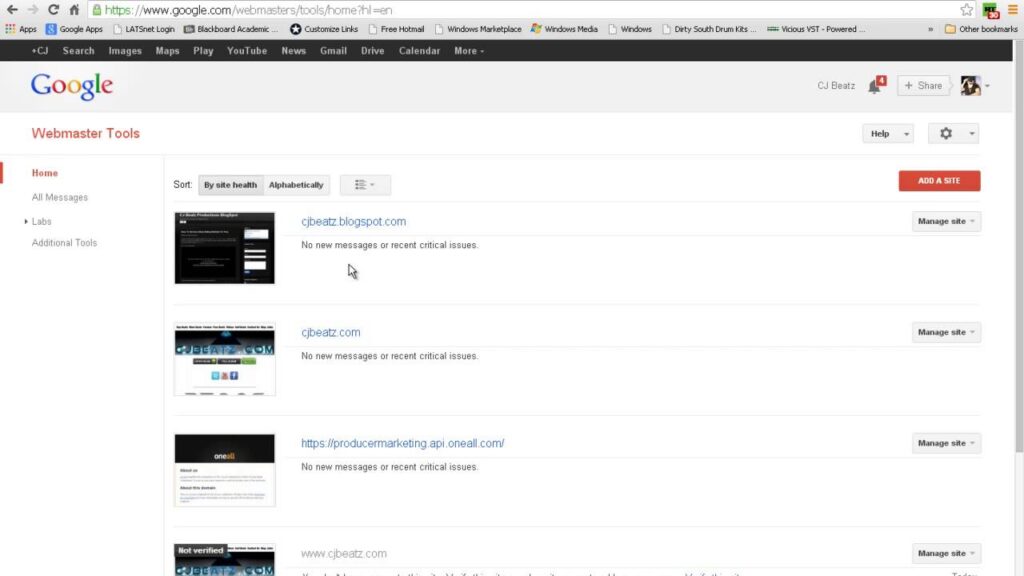
Task: Click the oneall site thumbnail
Action: click(x=225, y=470)
